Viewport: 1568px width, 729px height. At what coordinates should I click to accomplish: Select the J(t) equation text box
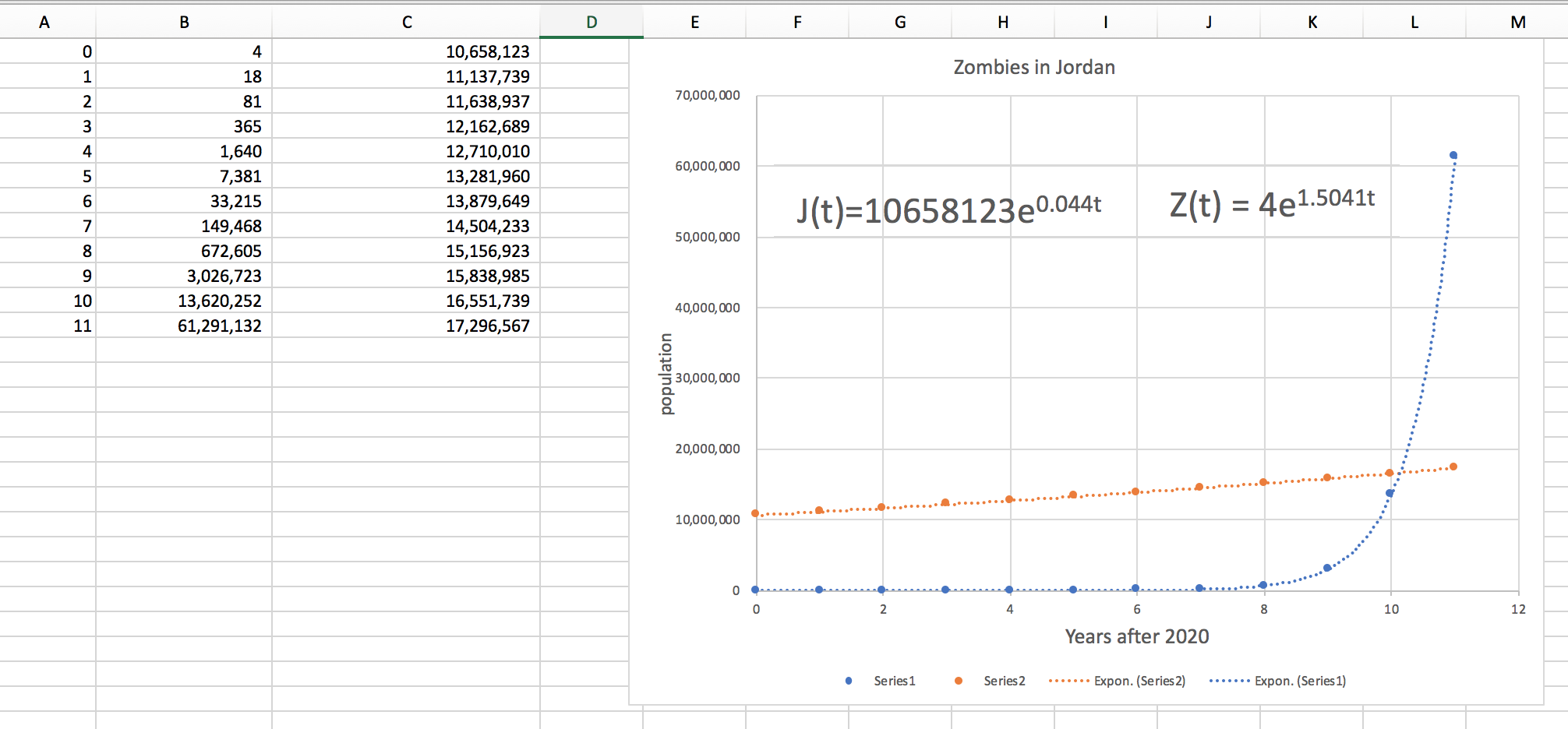click(948, 209)
